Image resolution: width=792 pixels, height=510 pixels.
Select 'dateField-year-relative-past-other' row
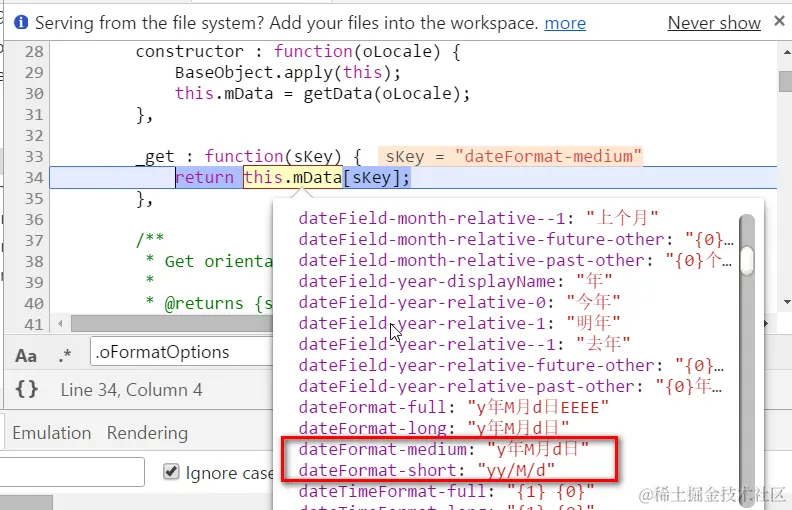tap(510, 386)
